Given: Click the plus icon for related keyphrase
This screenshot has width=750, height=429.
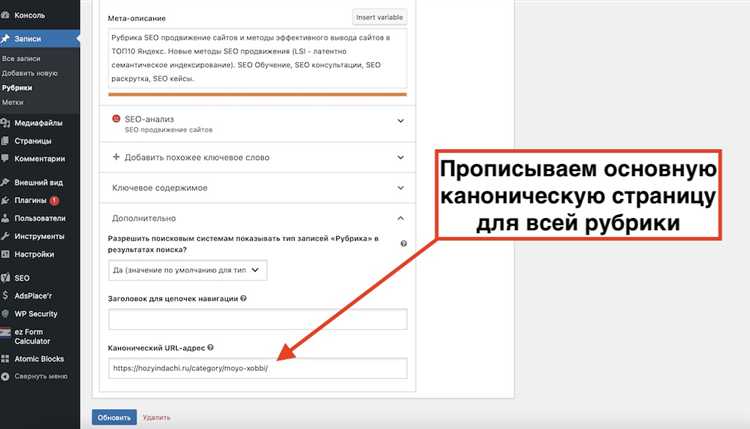Looking at the screenshot, I should 116,157.
